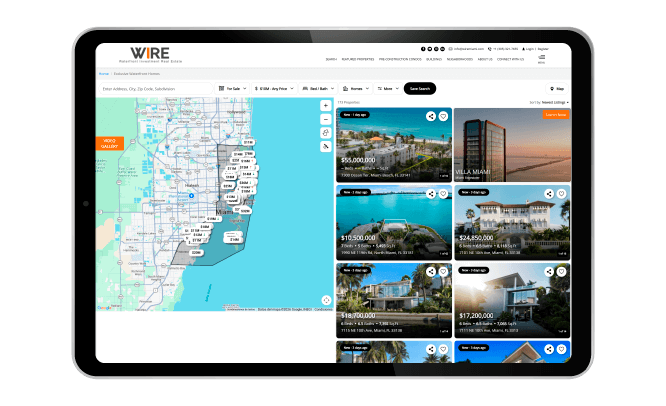
Task: Zoom out on the map
Action: (326, 118)
